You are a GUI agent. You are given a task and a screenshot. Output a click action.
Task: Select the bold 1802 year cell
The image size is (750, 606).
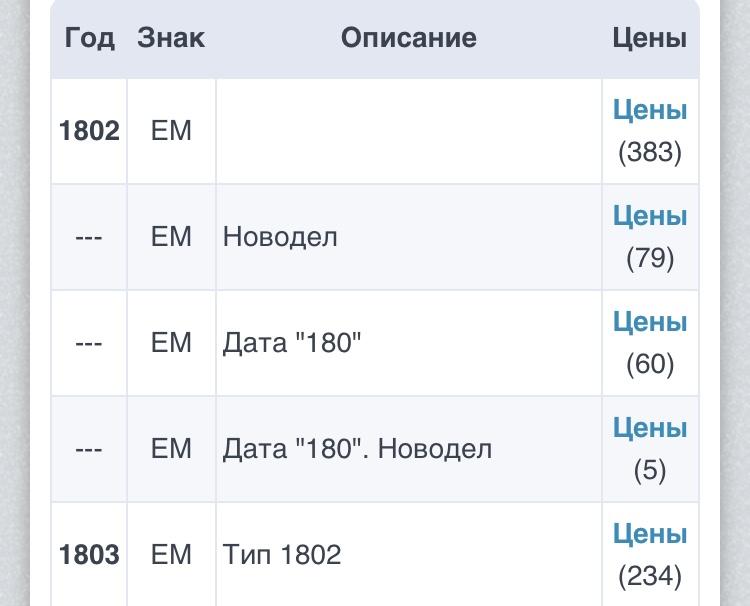[x=89, y=131]
